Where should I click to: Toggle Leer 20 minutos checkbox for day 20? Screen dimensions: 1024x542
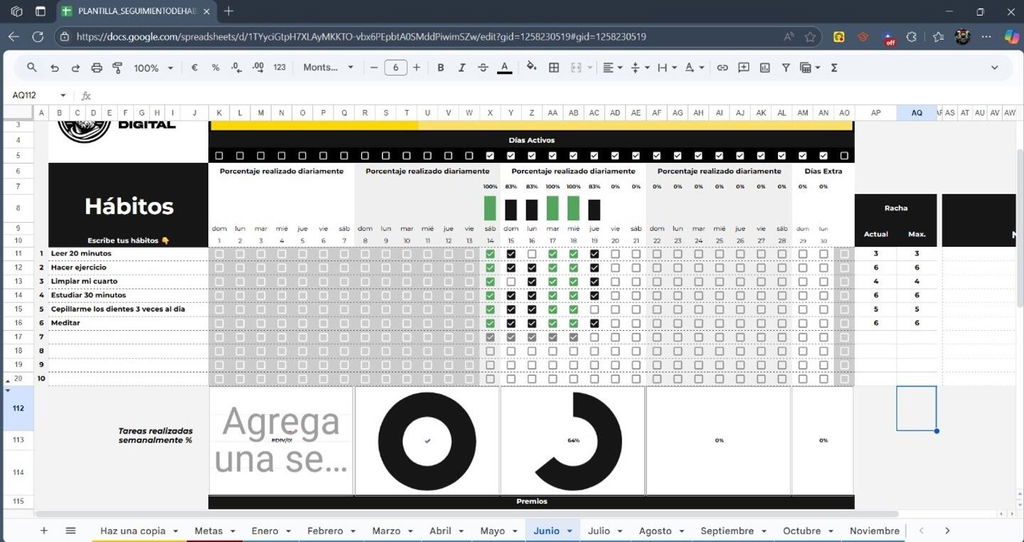(x=615, y=253)
